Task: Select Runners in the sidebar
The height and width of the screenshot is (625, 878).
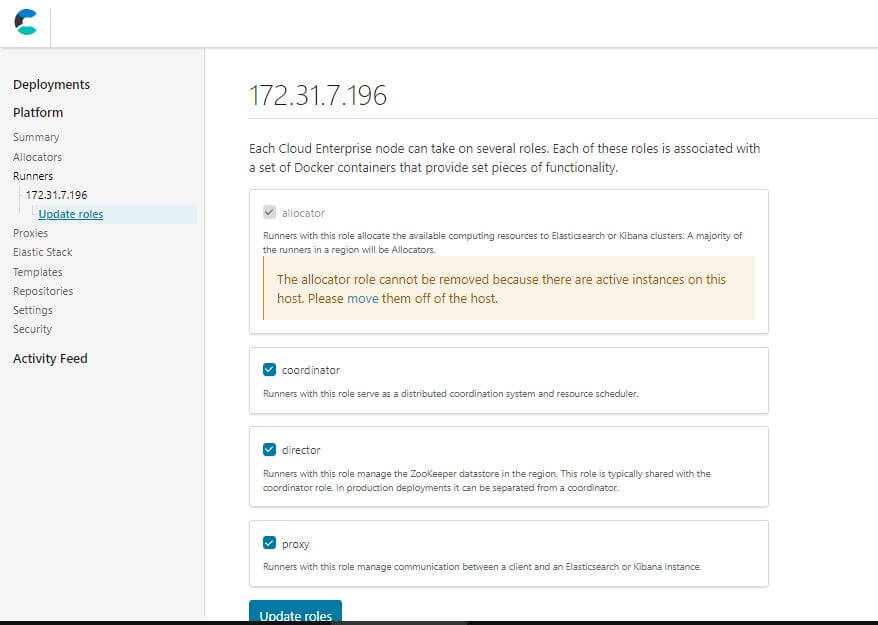Action: tap(33, 176)
